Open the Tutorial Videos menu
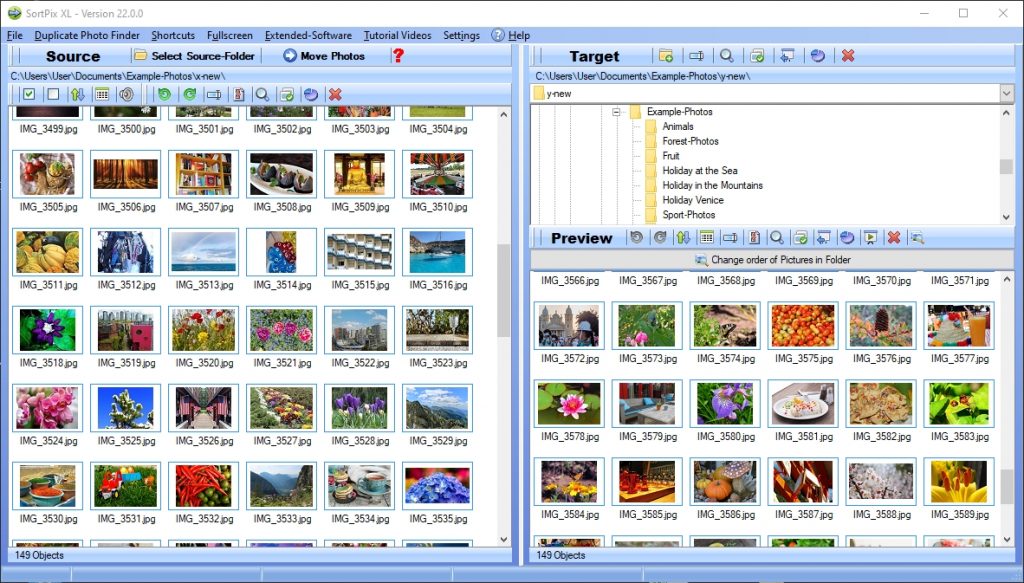Image resolution: width=1024 pixels, height=583 pixels. click(x=397, y=35)
